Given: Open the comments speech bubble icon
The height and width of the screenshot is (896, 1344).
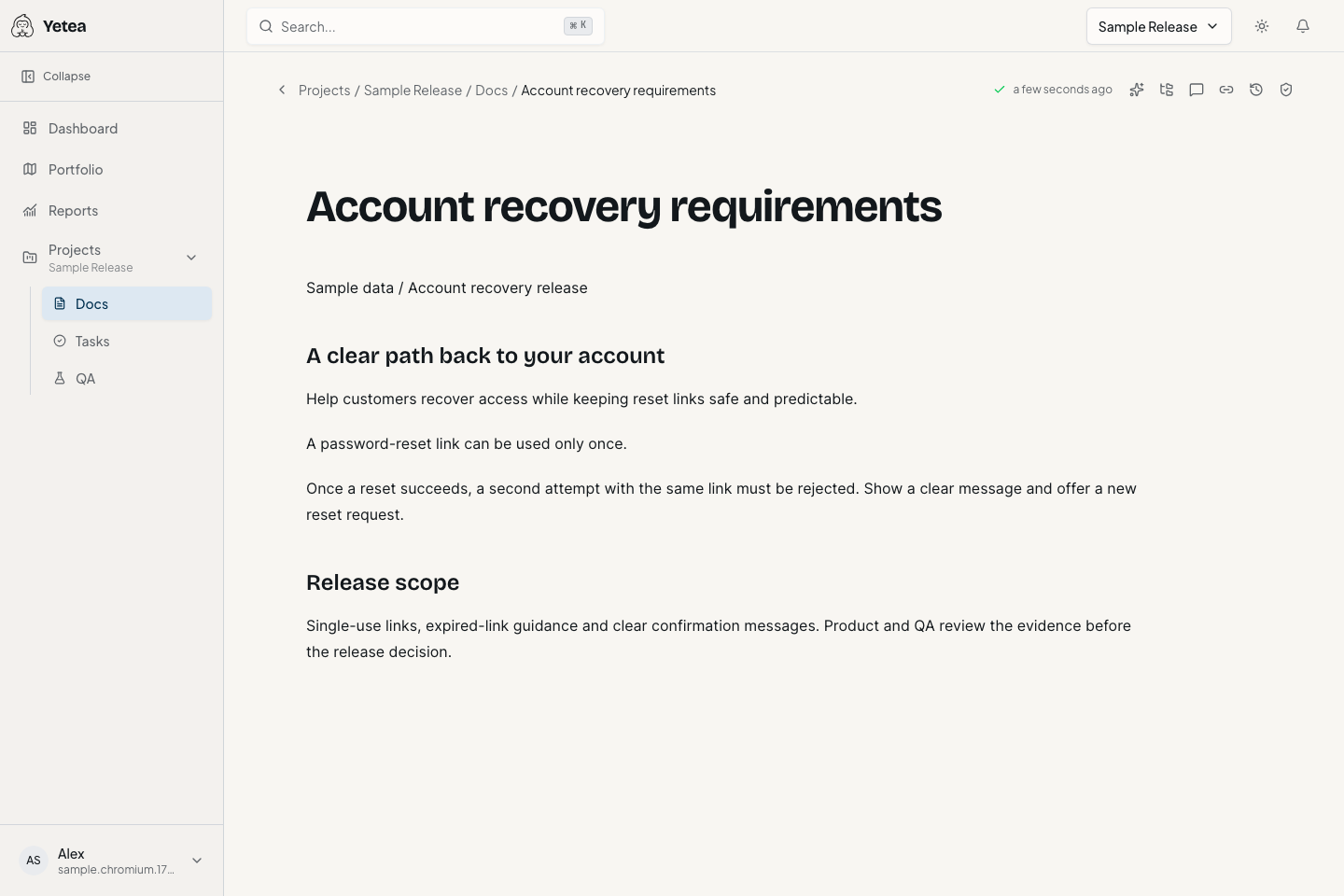Looking at the screenshot, I should coord(1197,90).
